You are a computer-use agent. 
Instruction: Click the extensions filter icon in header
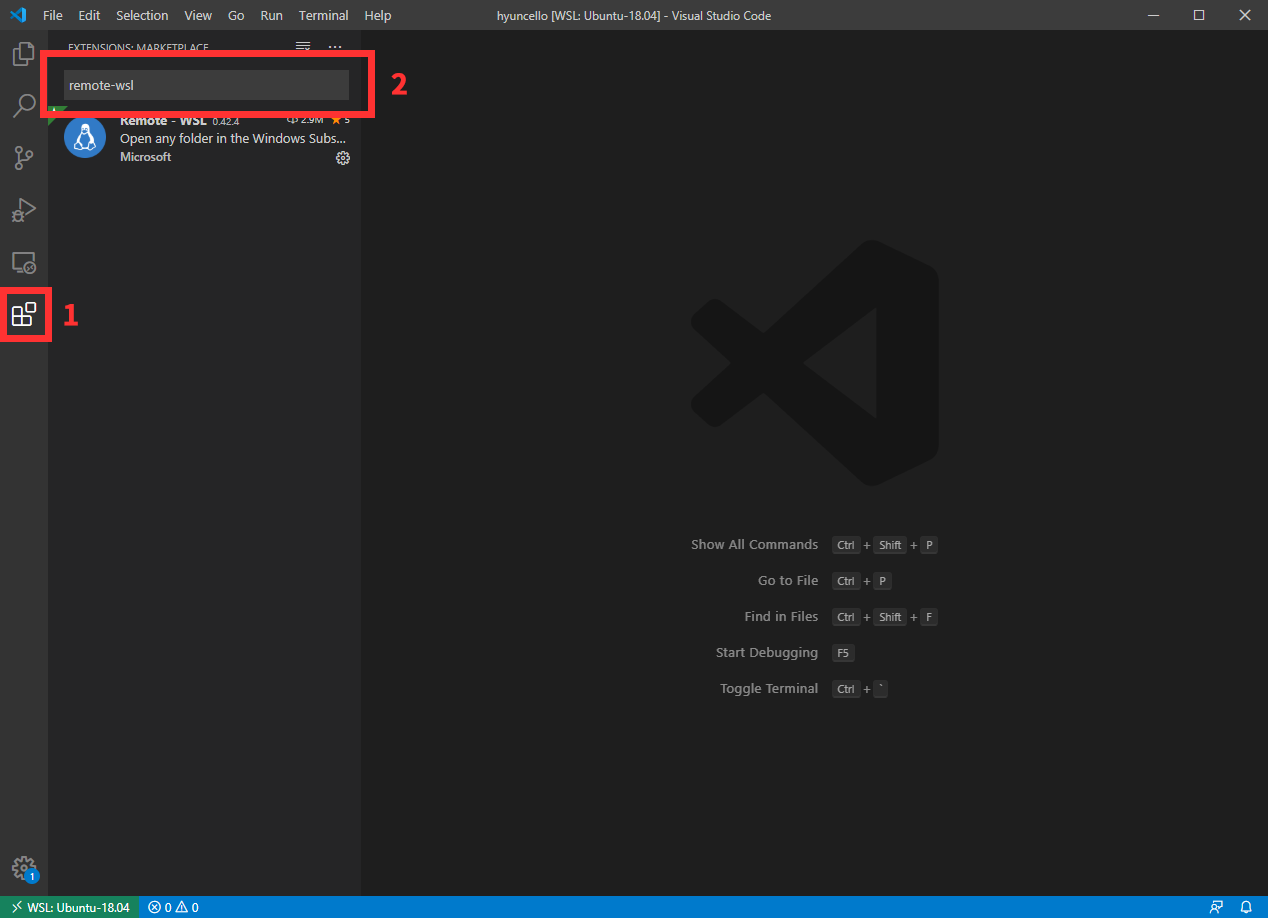tap(303, 46)
